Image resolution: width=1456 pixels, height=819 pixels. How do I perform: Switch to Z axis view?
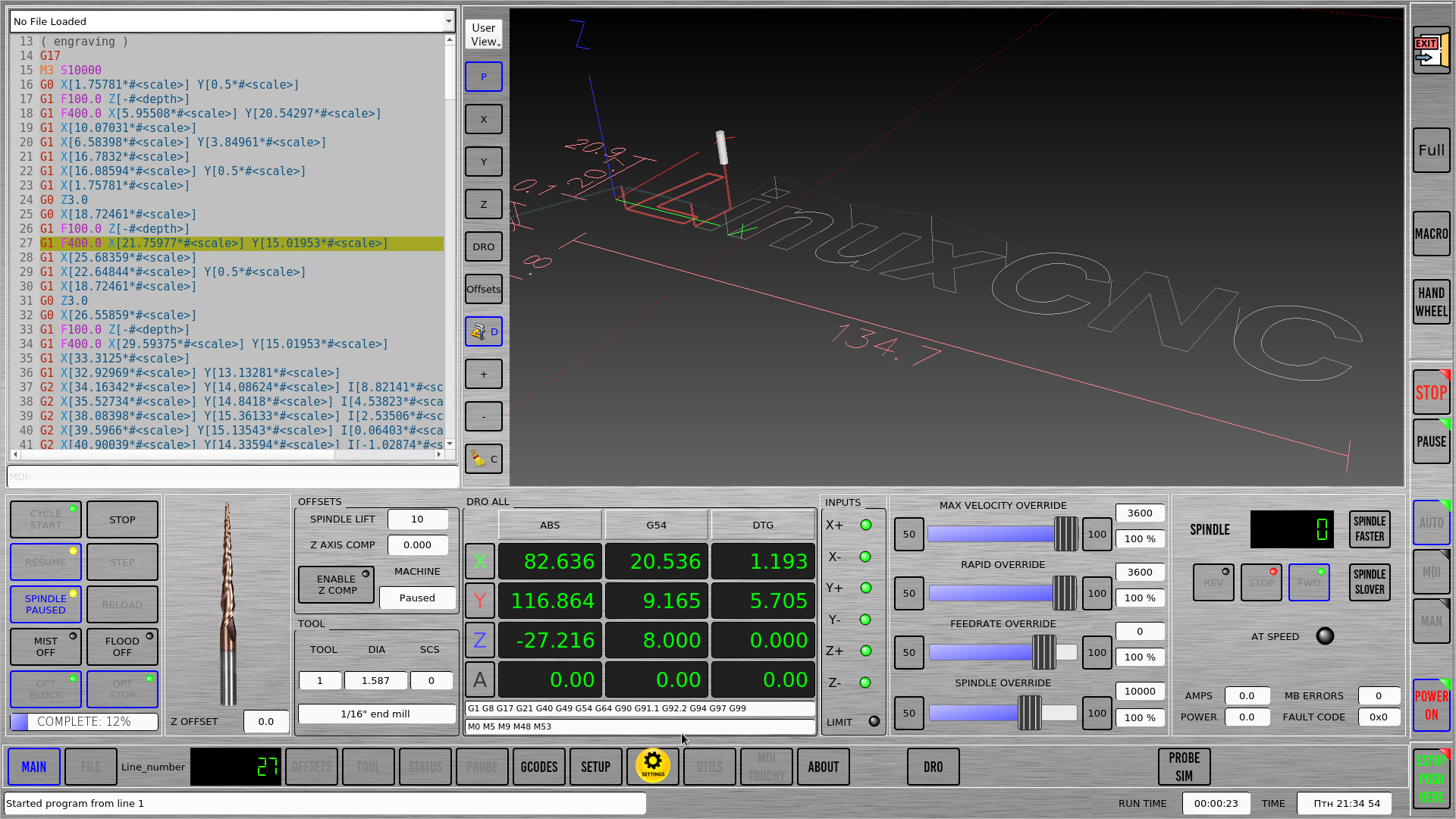pyautogui.click(x=484, y=204)
